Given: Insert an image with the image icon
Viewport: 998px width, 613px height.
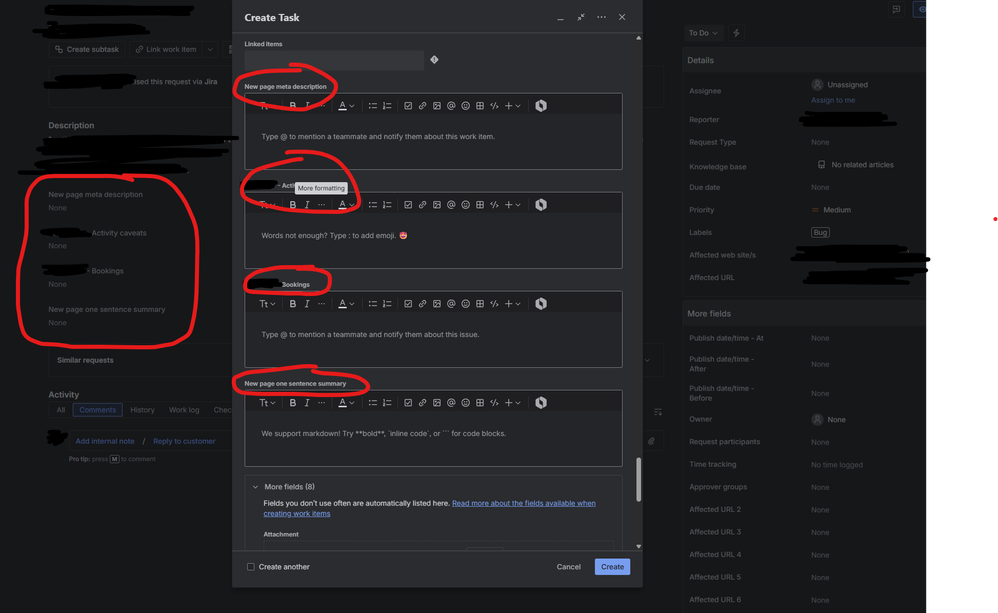Looking at the screenshot, I should [437, 105].
